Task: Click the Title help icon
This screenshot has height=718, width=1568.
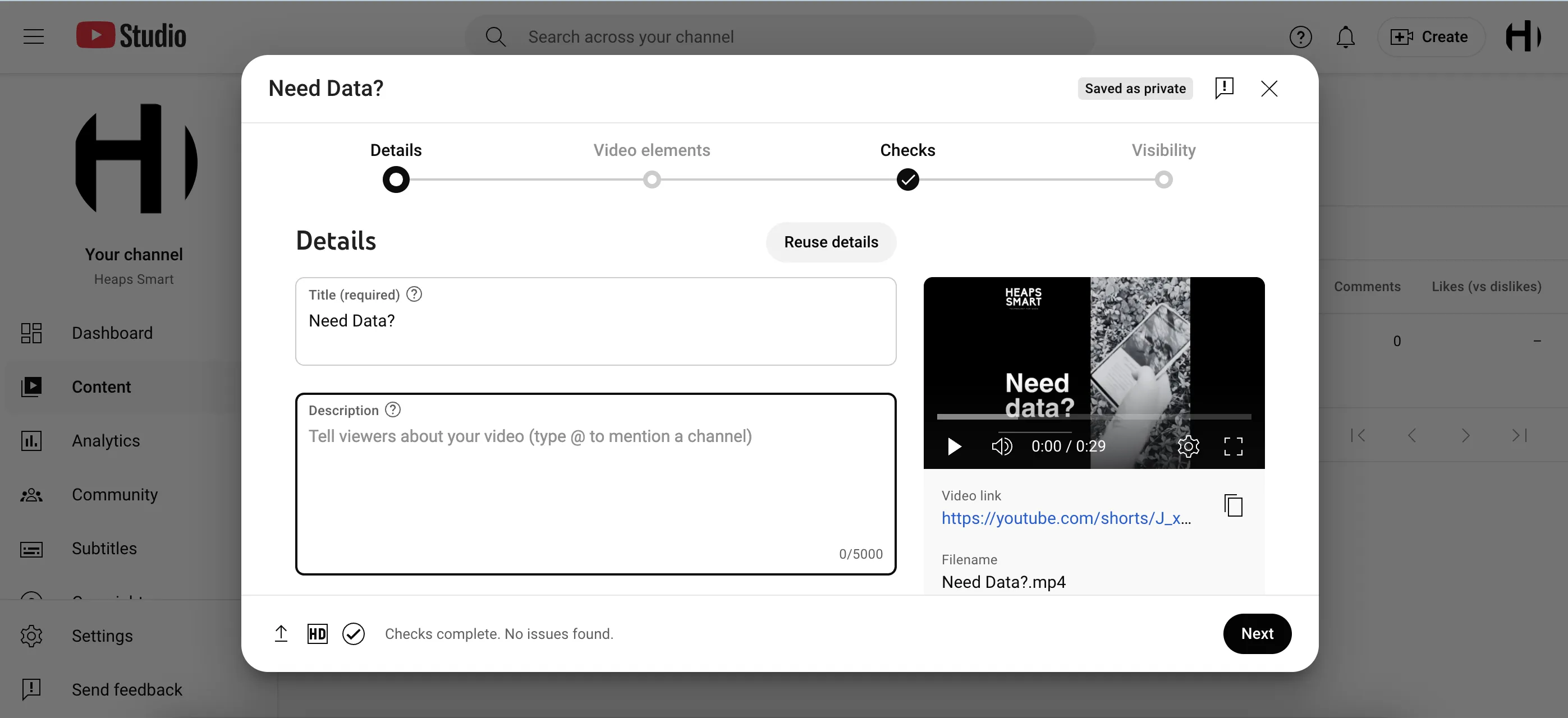Action: click(414, 294)
